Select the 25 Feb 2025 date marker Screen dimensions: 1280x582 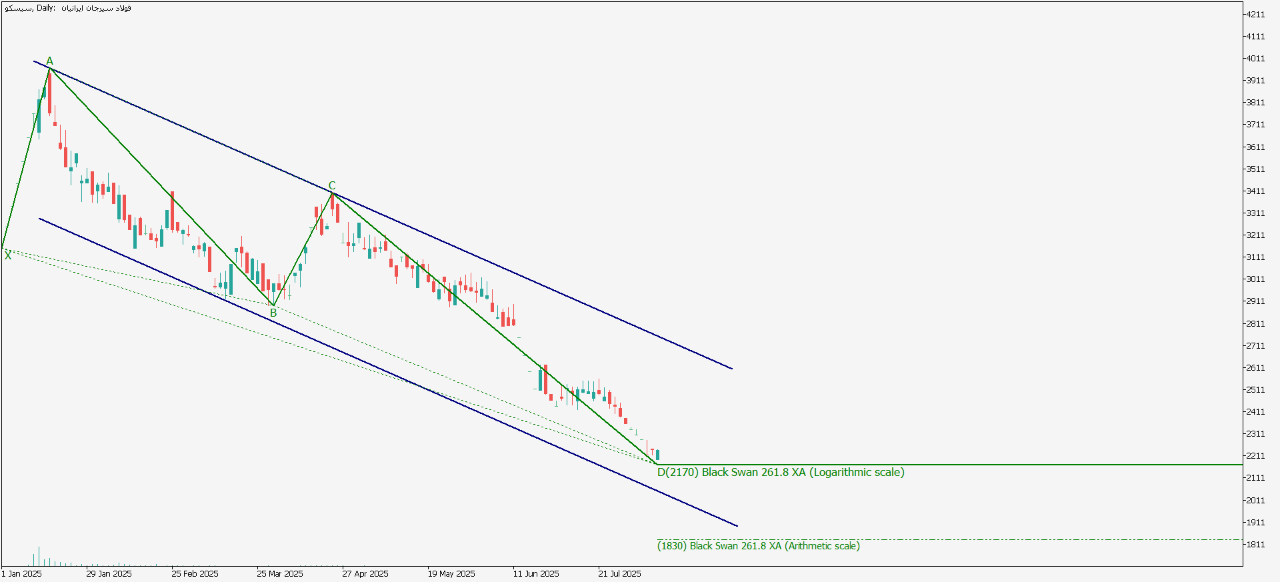(195, 575)
